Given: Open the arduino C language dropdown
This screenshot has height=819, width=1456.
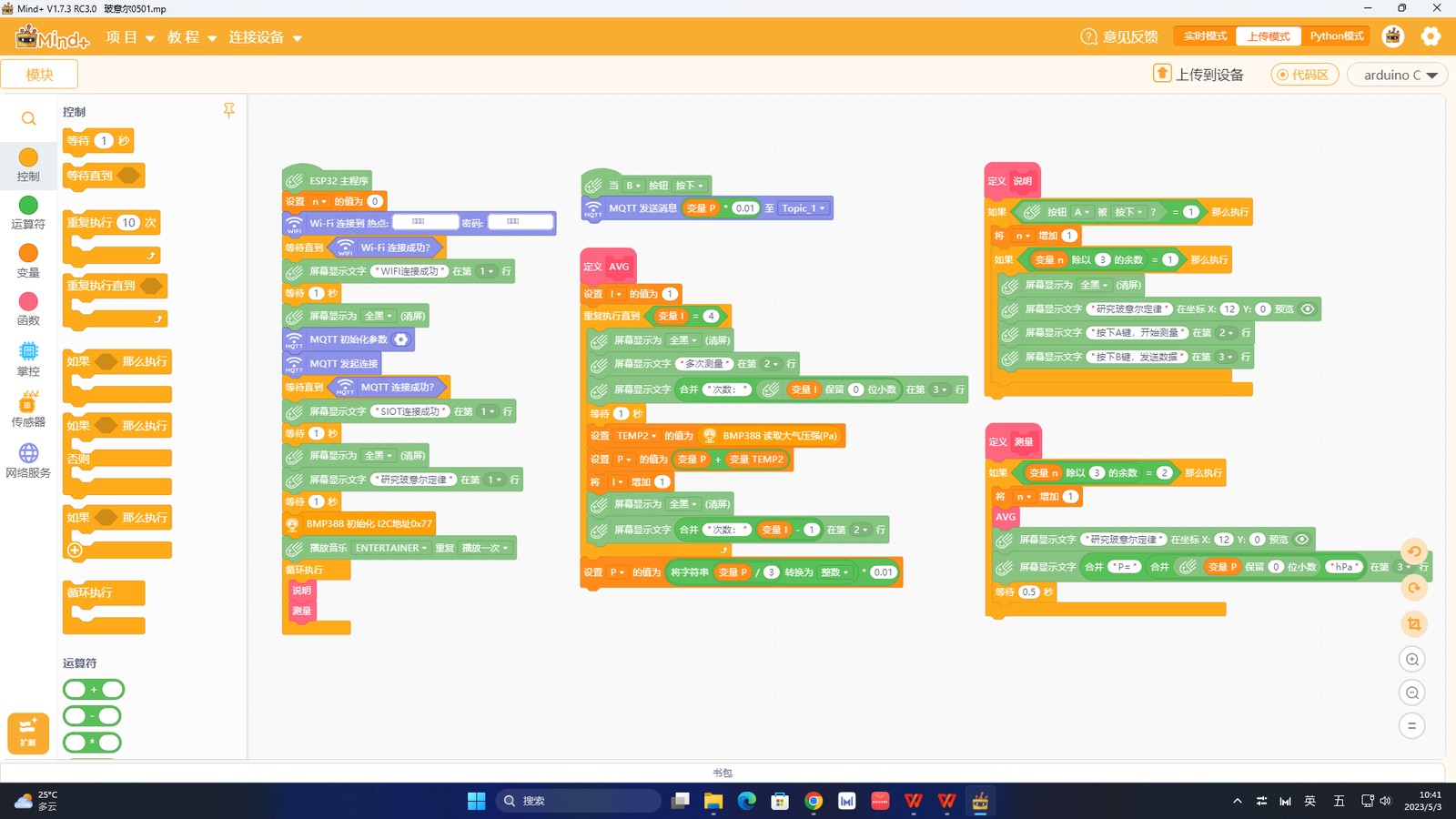Looking at the screenshot, I should (x=1398, y=75).
